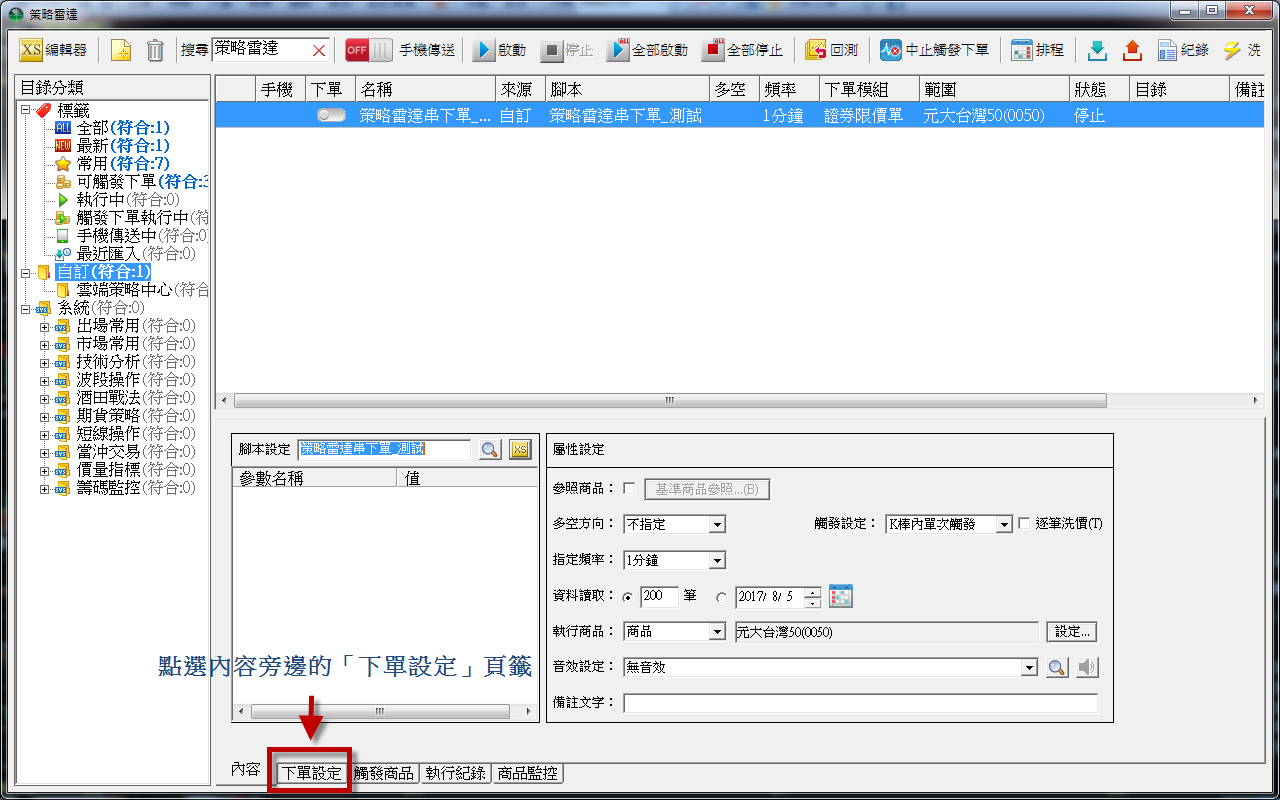Preview the sound with the speaker icon
The width and height of the screenshot is (1280, 800).
1087,667
